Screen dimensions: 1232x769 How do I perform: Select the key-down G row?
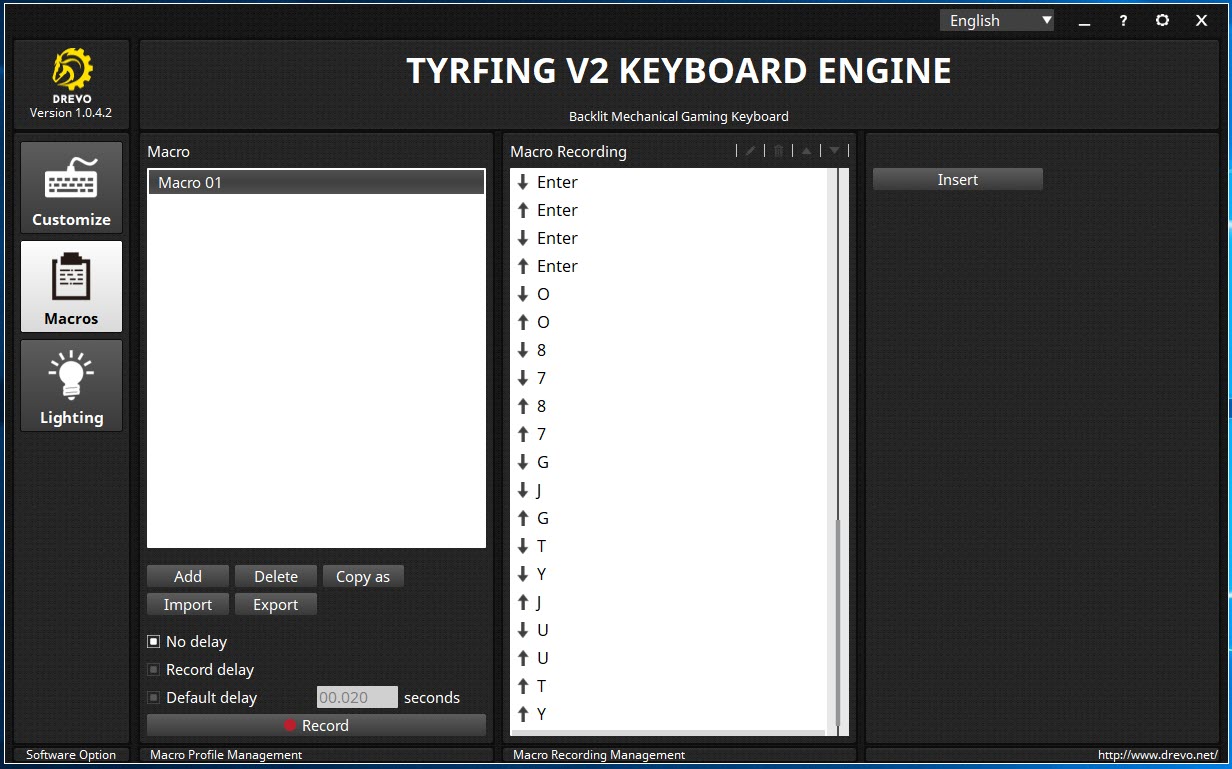(x=670, y=462)
